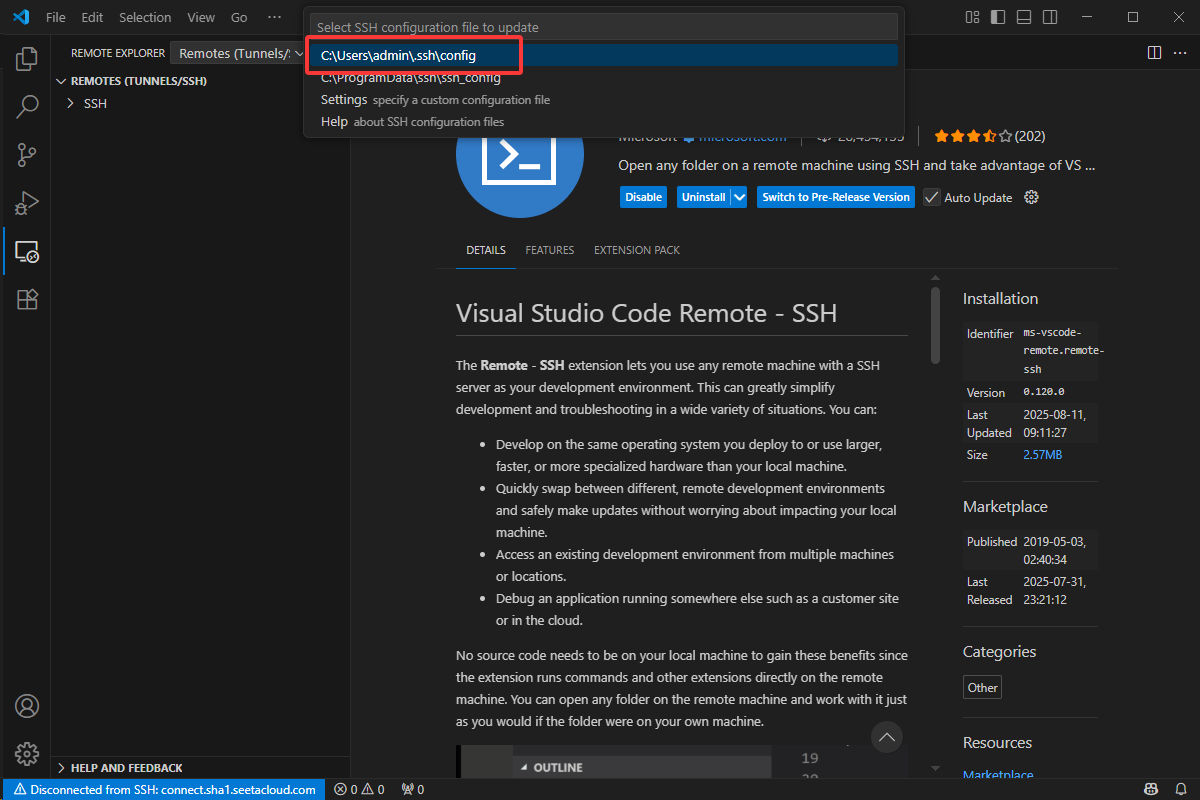Click the Marketplace resource link

tap(998, 775)
